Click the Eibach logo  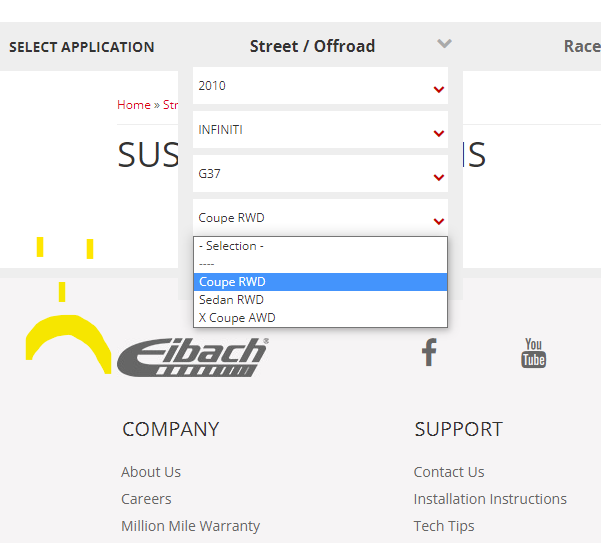[193, 357]
